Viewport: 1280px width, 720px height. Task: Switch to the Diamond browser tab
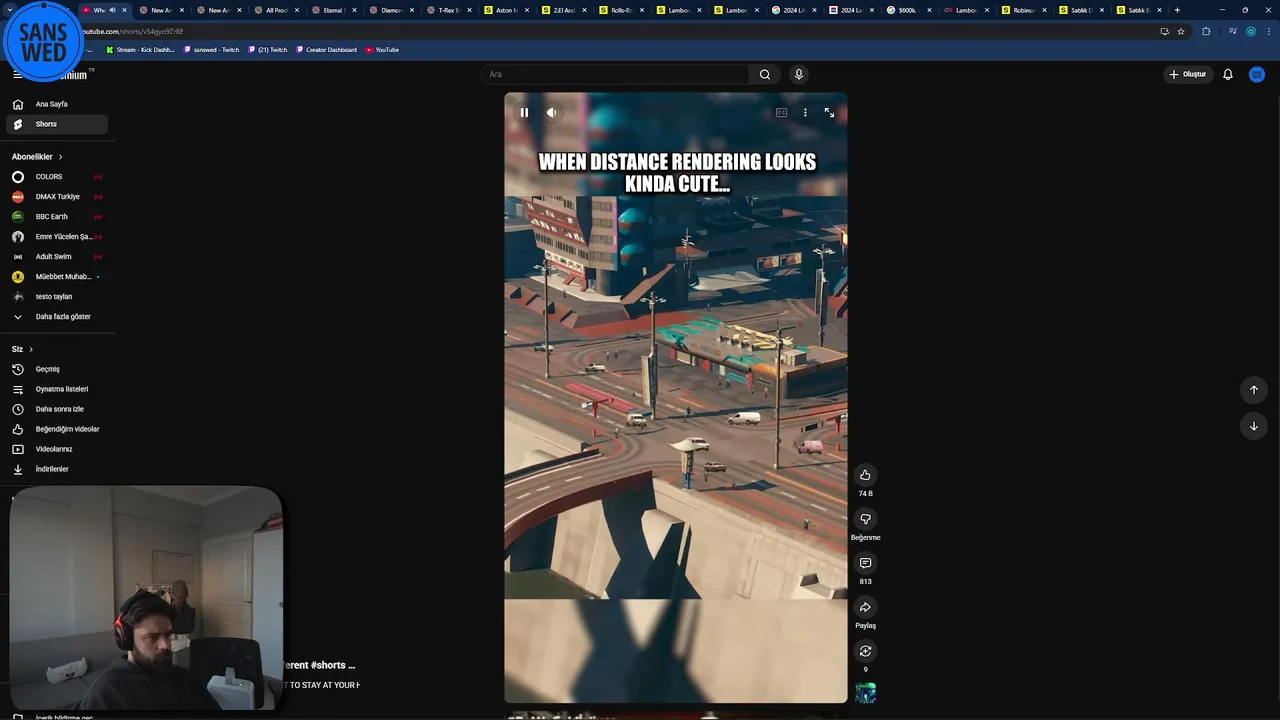[391, 10]
